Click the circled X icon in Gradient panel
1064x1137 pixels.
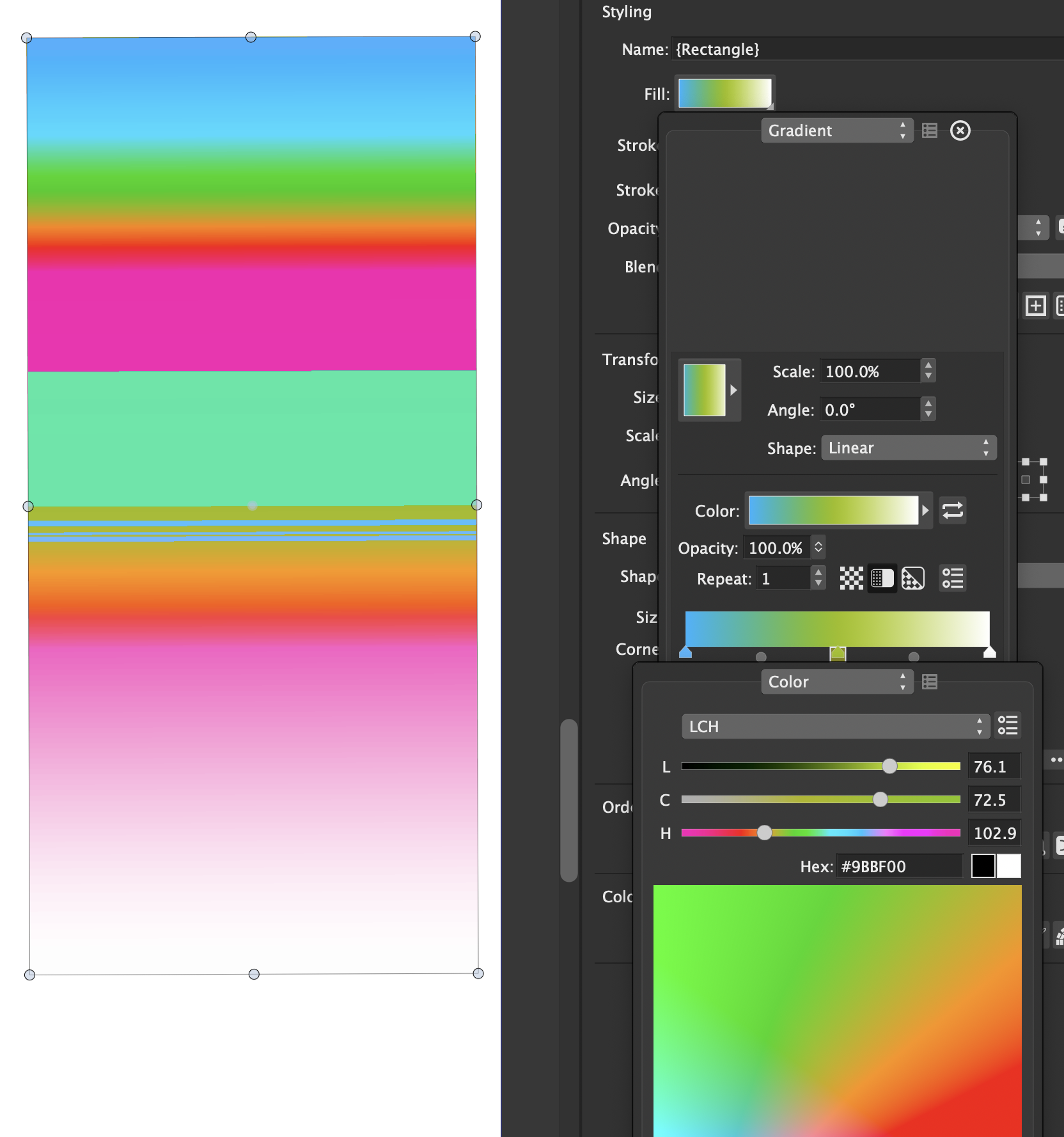tap(960, 130)
